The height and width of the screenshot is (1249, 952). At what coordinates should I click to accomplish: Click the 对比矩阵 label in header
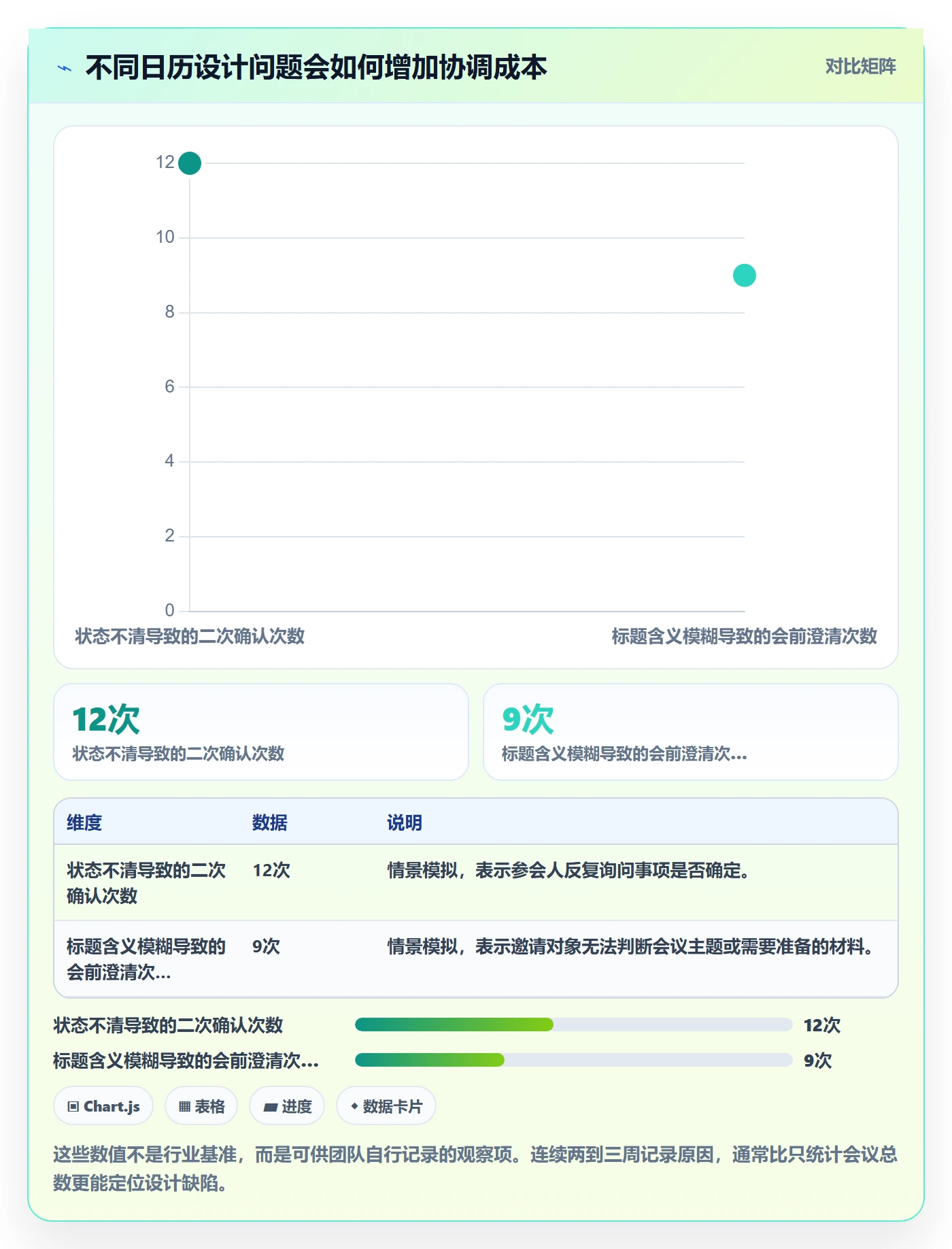coord(860,67)
